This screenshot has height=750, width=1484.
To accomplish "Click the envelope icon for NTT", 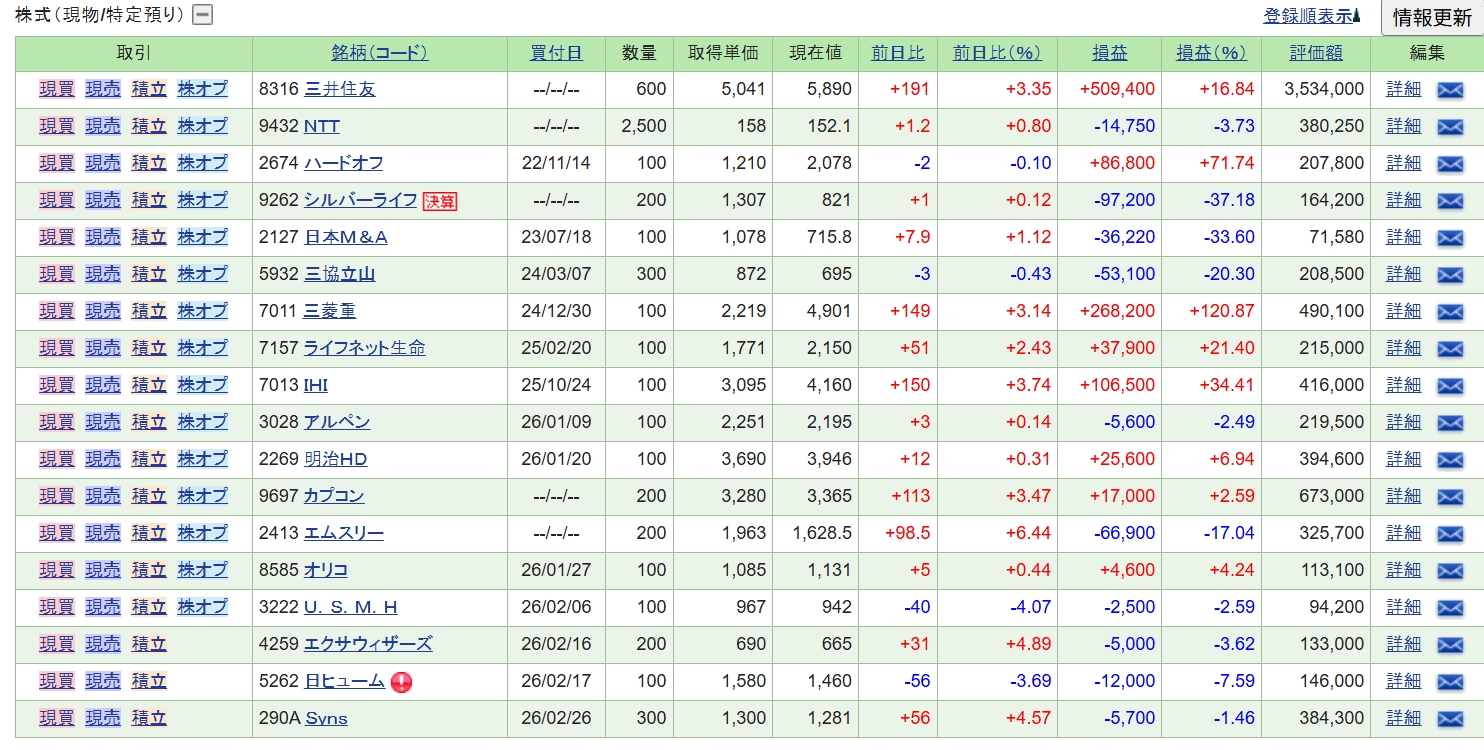I will [1449, 127].
